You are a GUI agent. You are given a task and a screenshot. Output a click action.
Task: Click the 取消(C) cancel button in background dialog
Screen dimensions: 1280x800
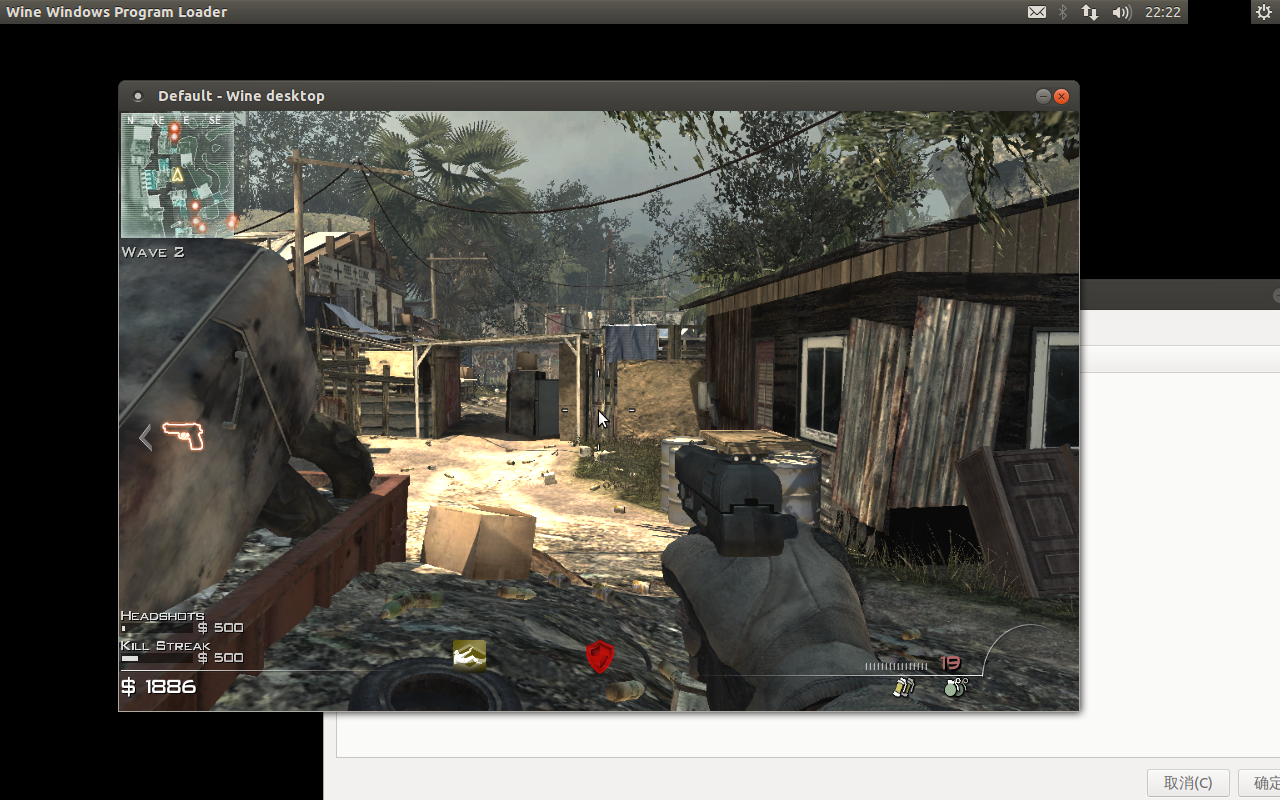pos(1188,783)
